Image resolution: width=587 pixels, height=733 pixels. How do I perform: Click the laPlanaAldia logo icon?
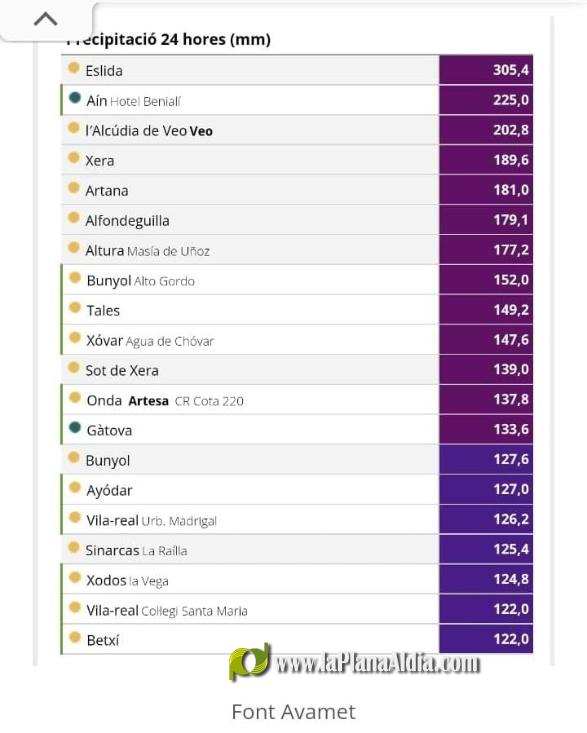(251, 662)
